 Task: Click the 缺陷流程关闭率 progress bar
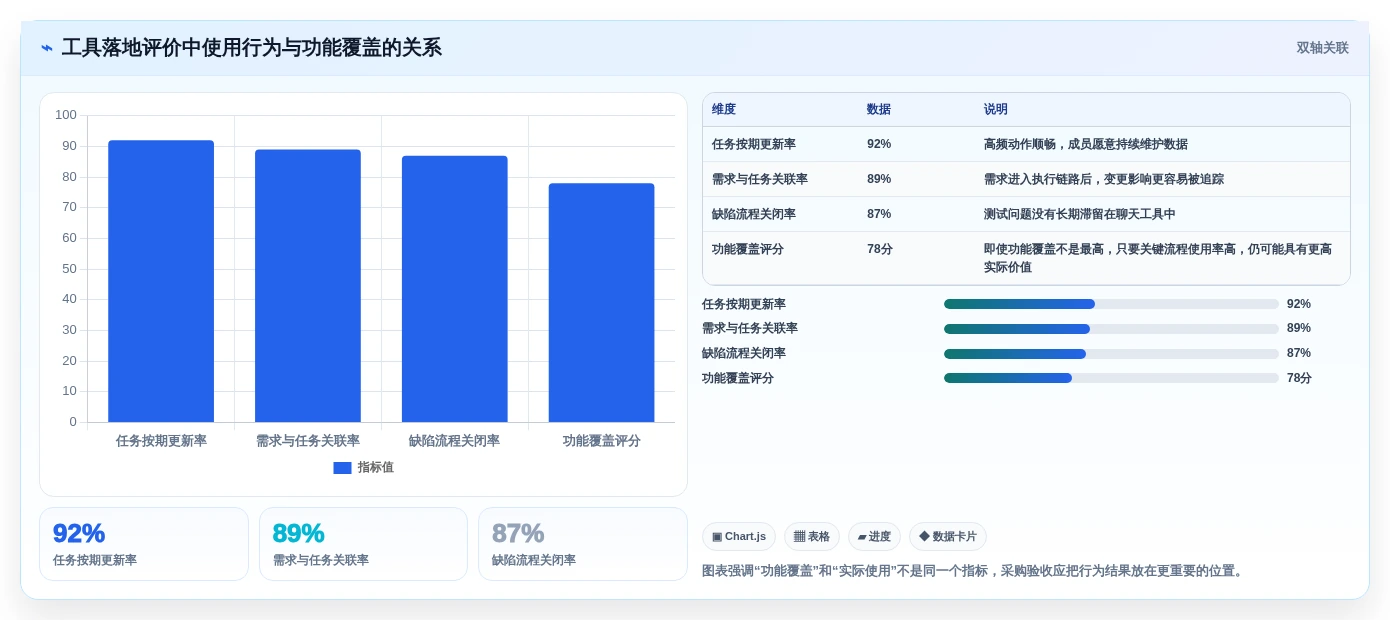(1111, 354)
